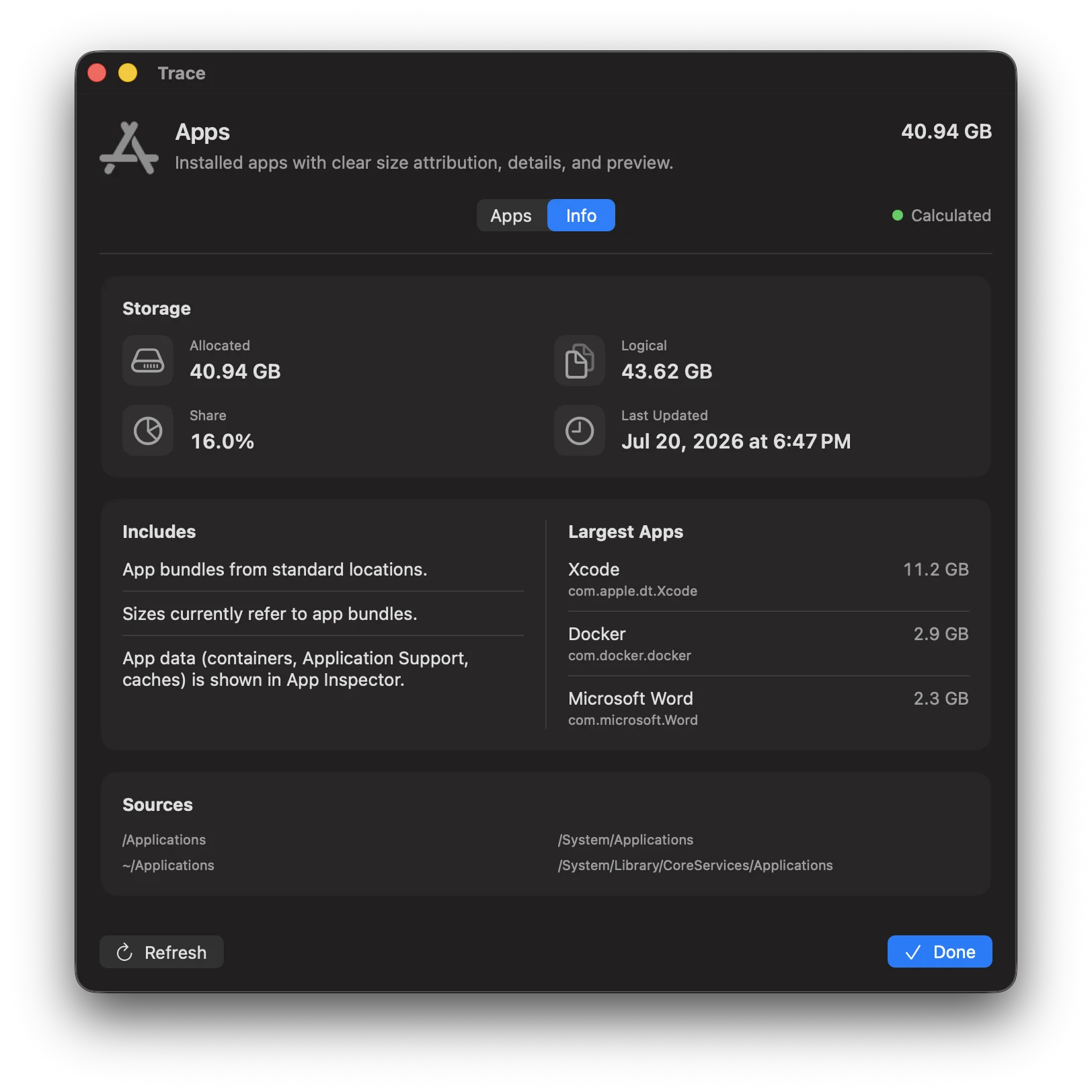Click the 'Installed apps with clear size attribution' subtitle

click(x=424, y=163)
